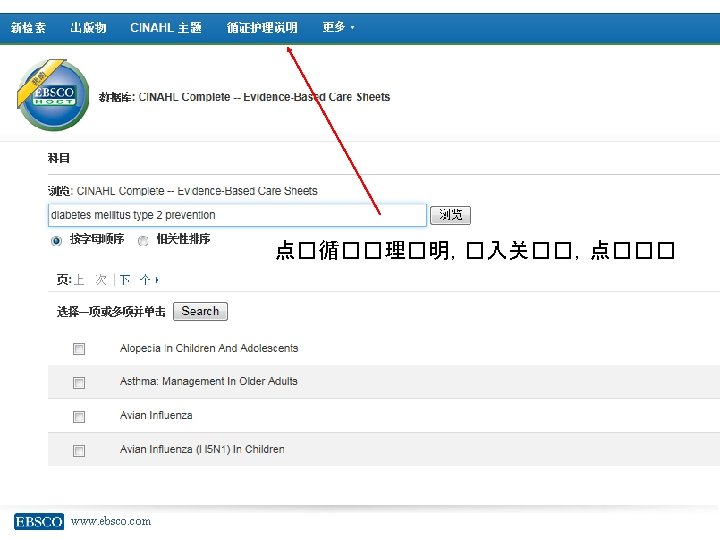Check Asthma: Management In Older Adults box
Screen dimensions: 720x540
79,382
